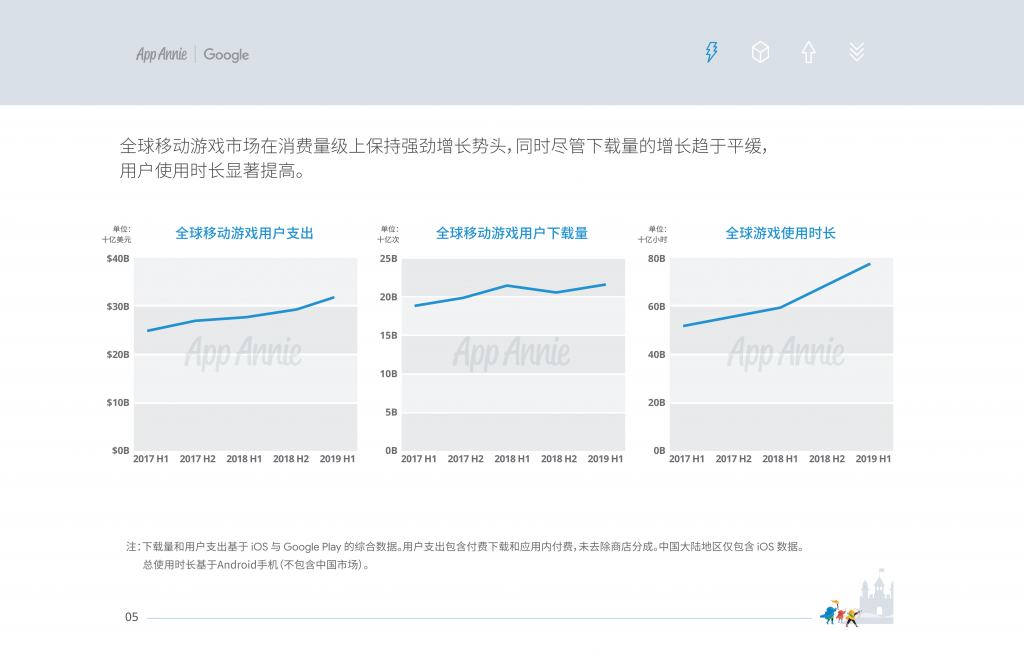This screenshot has width=1024, height=655.
Task: Click the blue lightning bolt icon
Action: (x=711, y=51)
